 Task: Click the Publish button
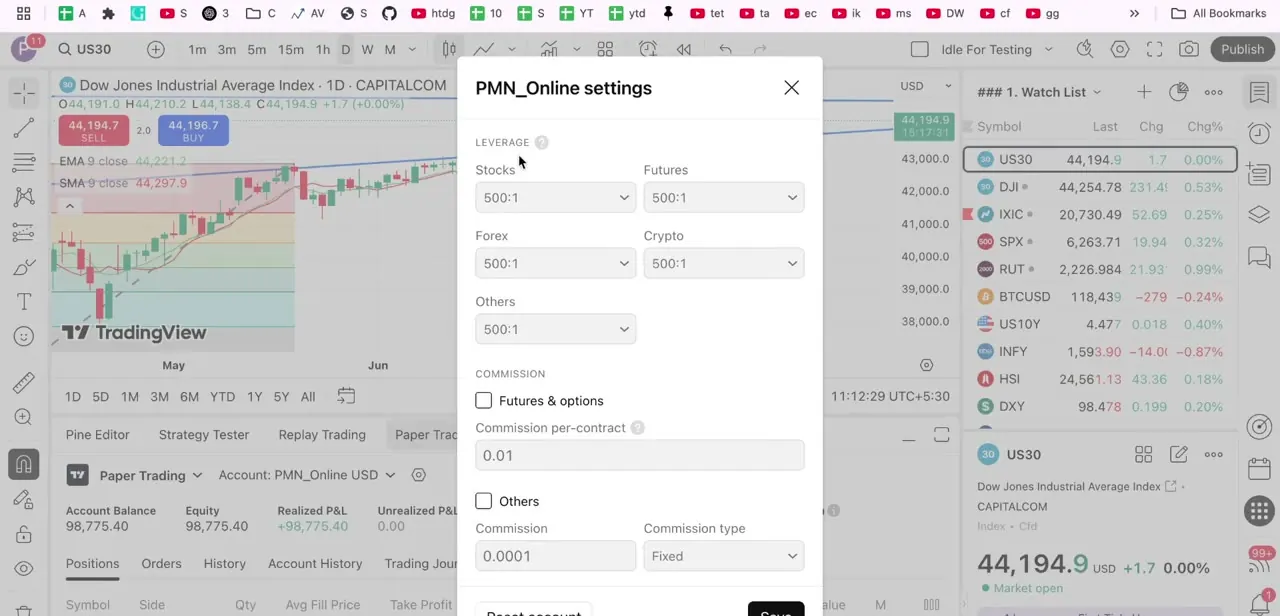coord(1242,49)
